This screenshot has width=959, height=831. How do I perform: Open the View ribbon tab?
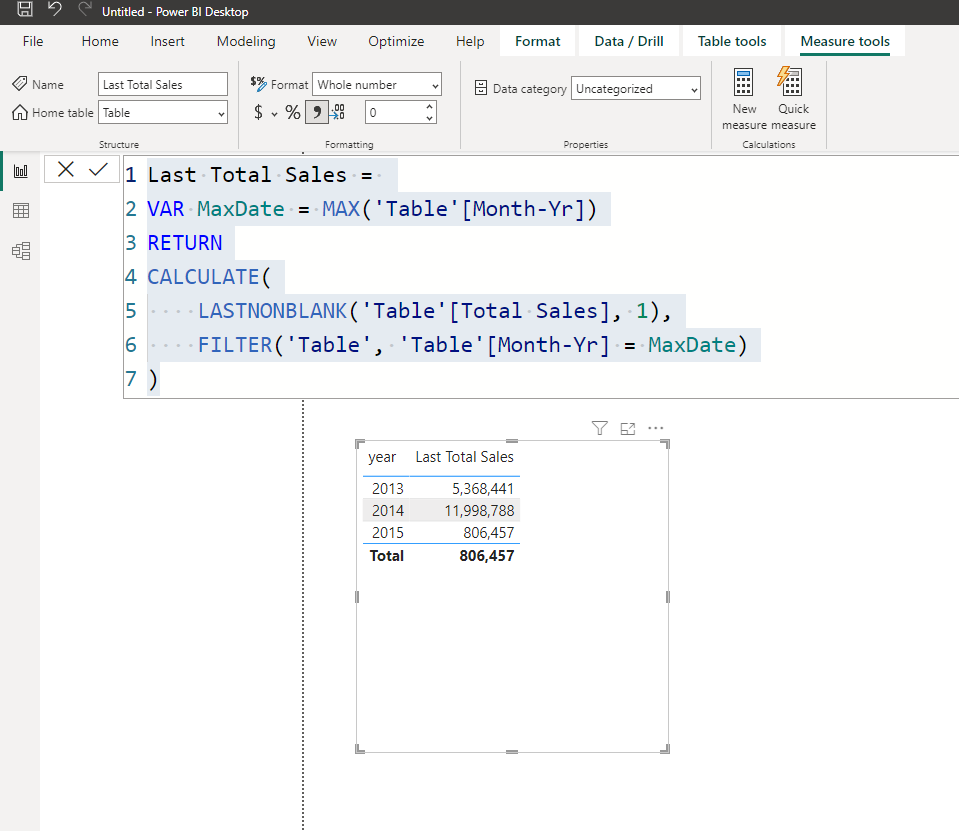[322, 41]
